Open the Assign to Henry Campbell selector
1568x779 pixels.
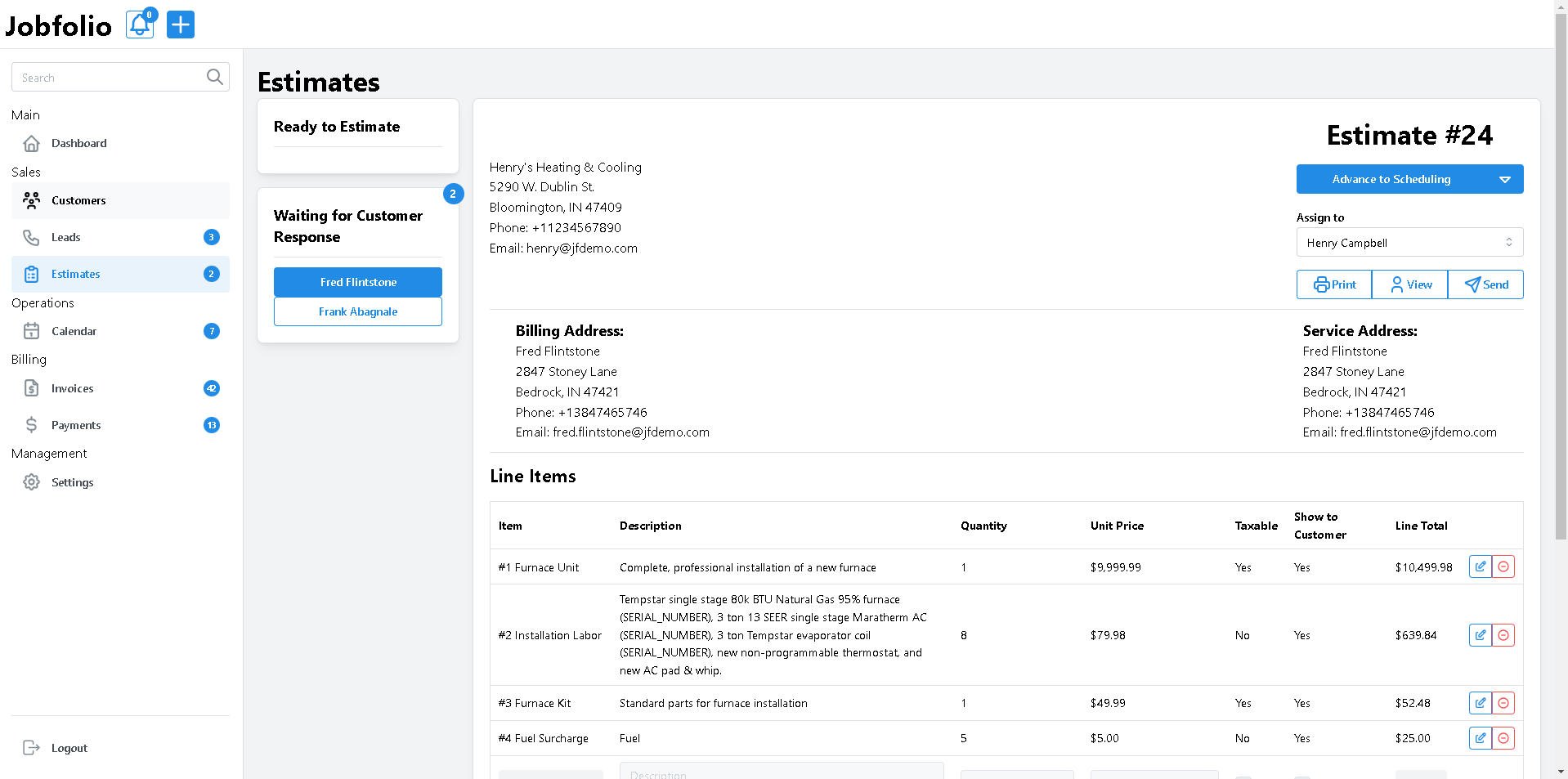[1409, 243]
